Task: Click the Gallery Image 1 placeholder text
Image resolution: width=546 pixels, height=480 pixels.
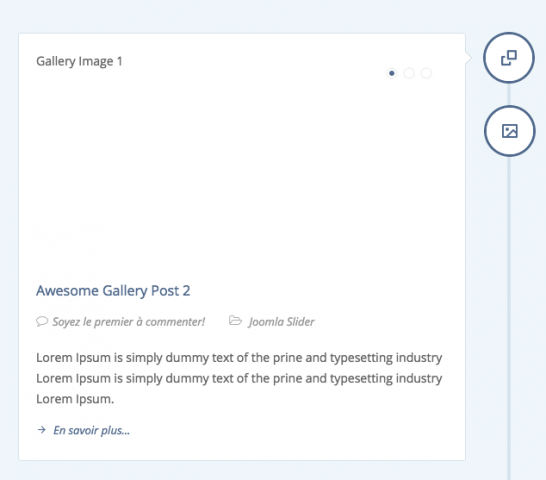Action: (x=79, y=61)
